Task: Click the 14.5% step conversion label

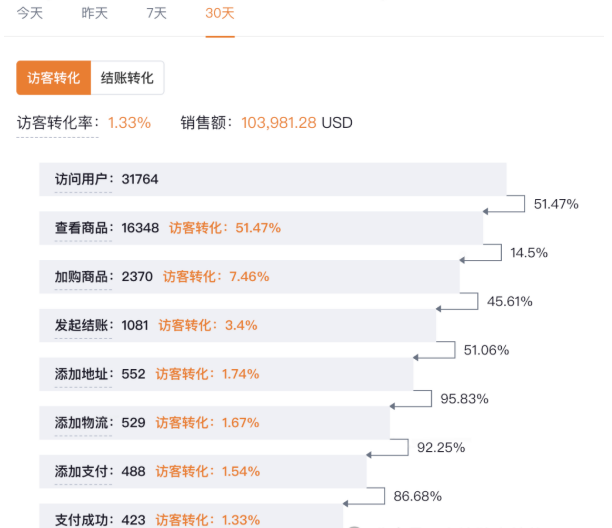Action: click(x=529, y=253)
